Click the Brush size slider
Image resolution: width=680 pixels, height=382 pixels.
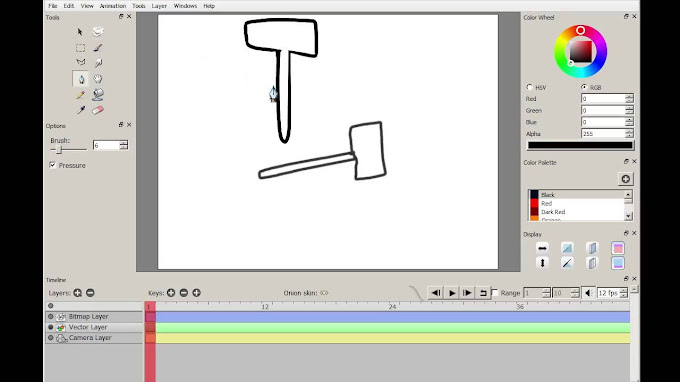tap(69, 150)
